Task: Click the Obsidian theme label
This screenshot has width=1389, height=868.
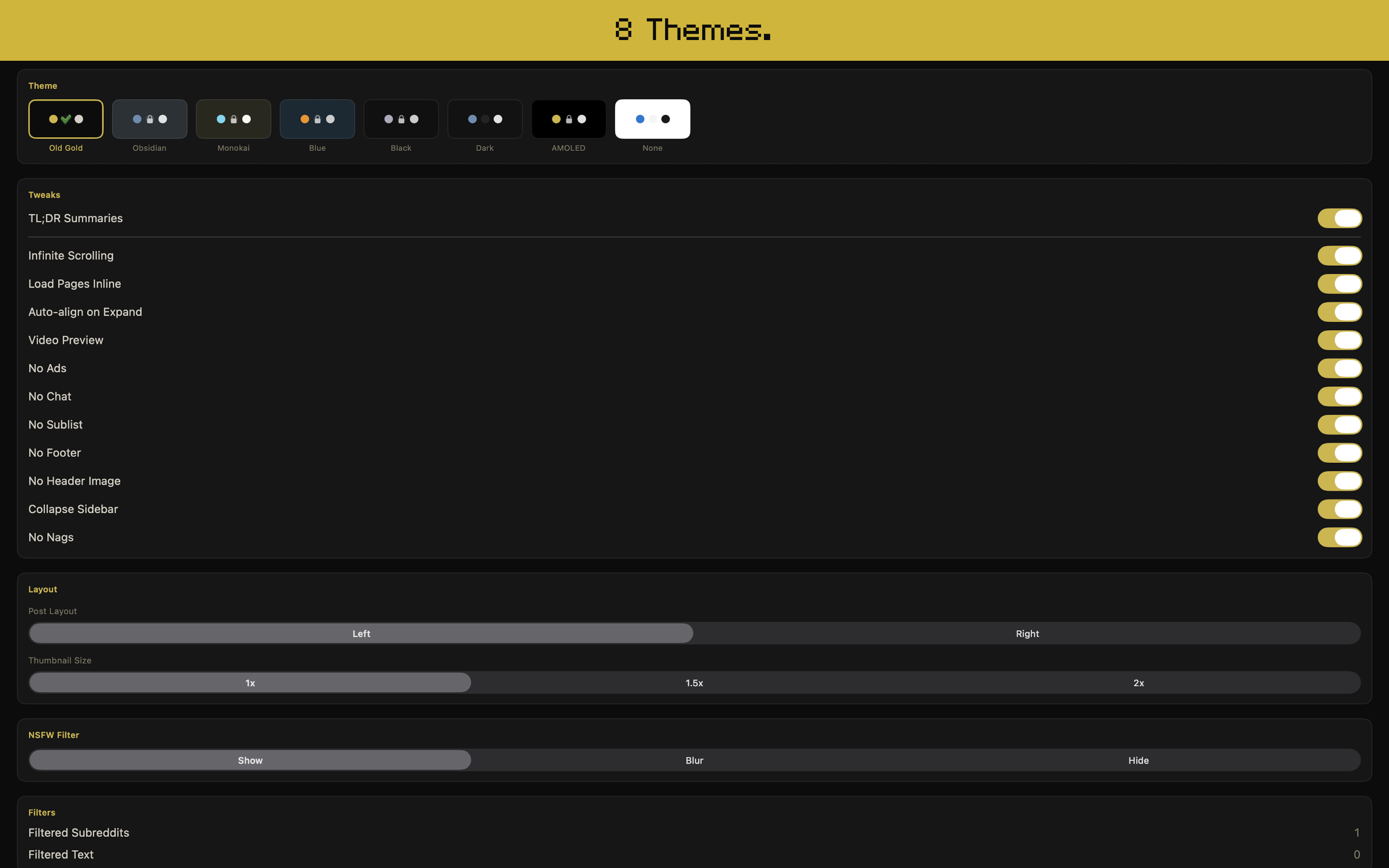Action: click(x=149, y=148)
